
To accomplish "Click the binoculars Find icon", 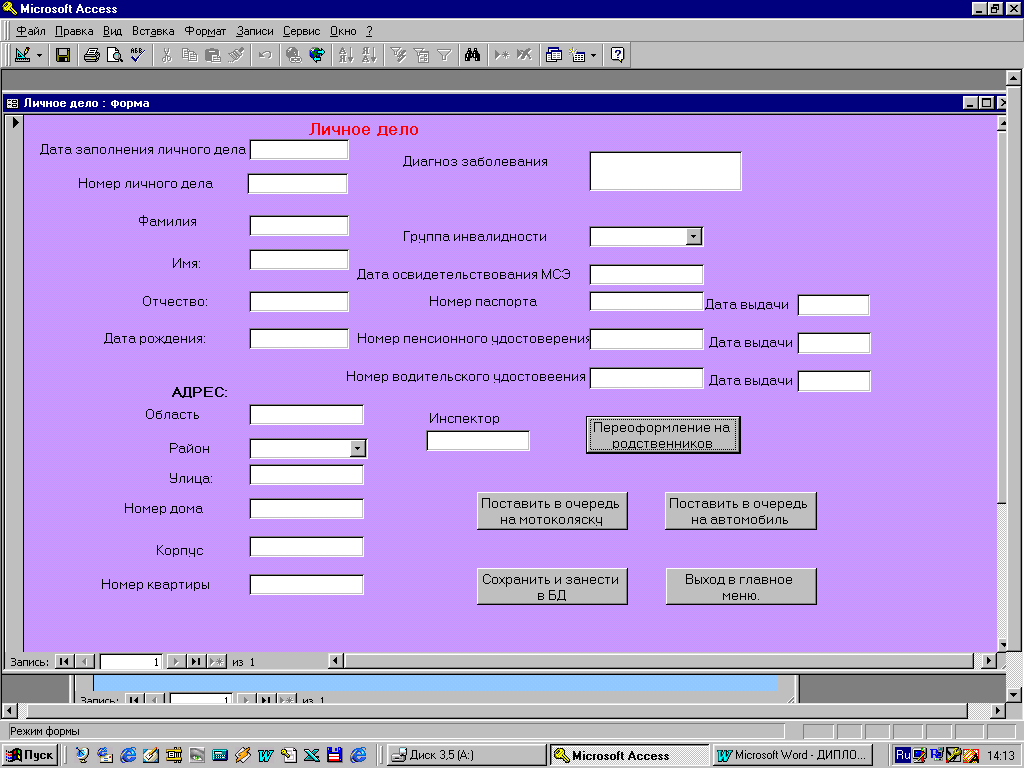I will coord(473,55).
